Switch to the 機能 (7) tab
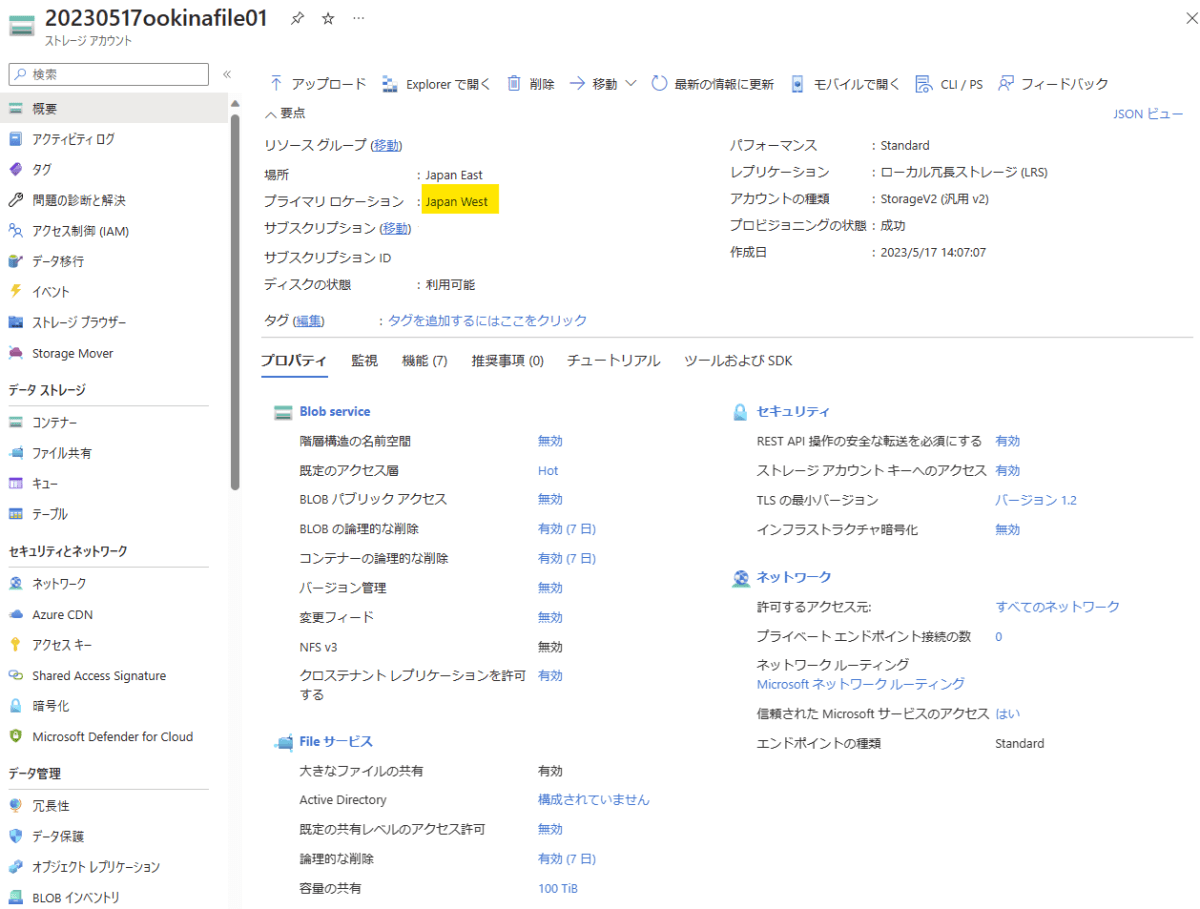Viewport: 1200px width, 909px height. 424,361
